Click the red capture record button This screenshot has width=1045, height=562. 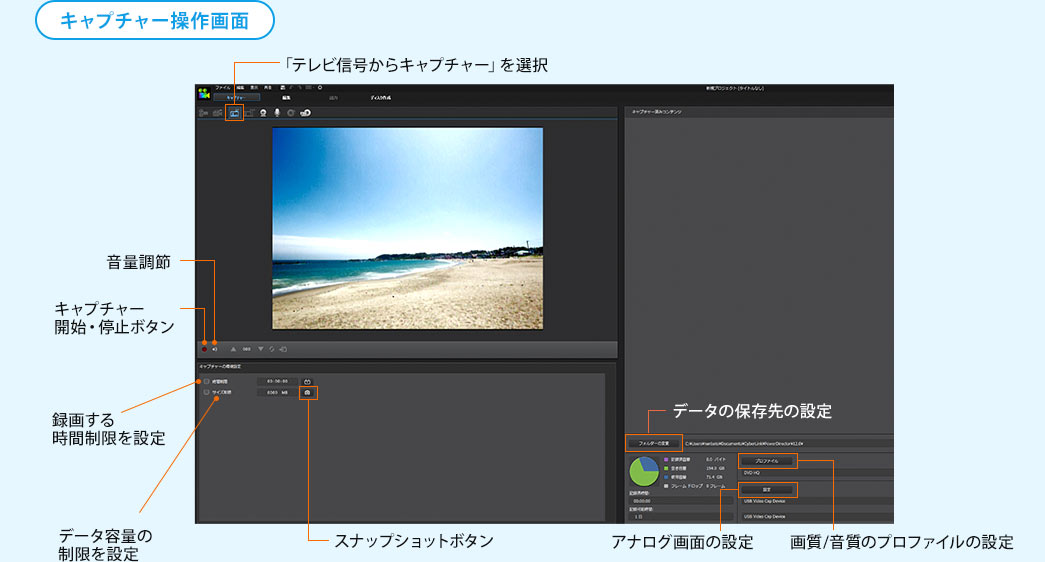coord(204,349)
